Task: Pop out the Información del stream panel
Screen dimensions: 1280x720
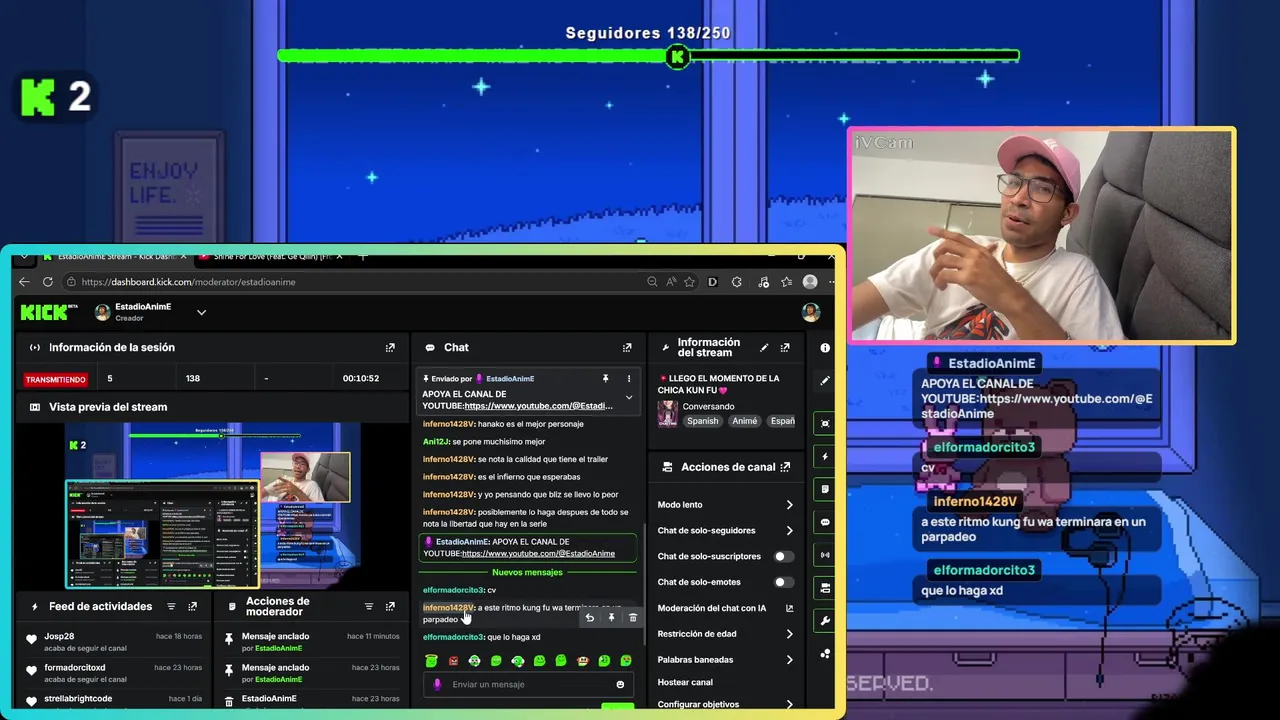Action: (x=785, y=348)
